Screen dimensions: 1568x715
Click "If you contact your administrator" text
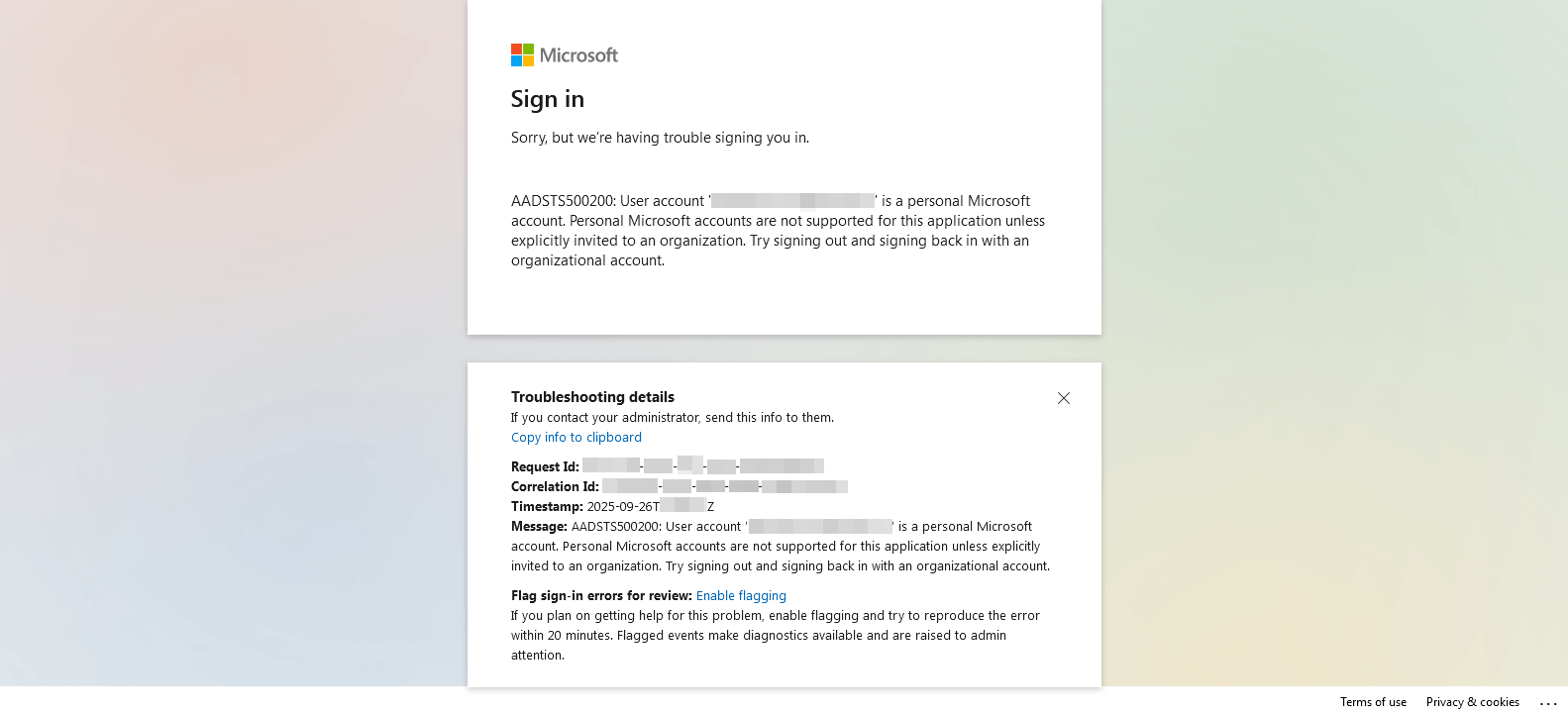point(673,418)
